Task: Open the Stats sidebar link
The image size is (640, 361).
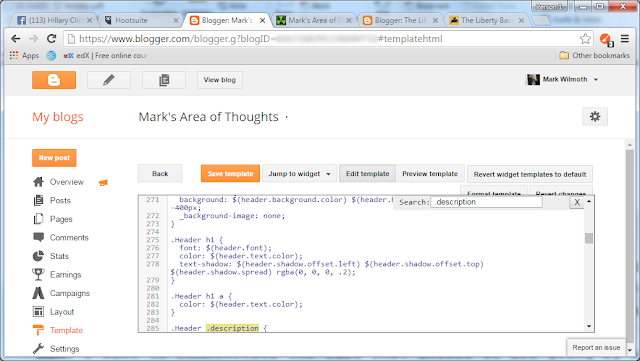Action: point(59,256)
